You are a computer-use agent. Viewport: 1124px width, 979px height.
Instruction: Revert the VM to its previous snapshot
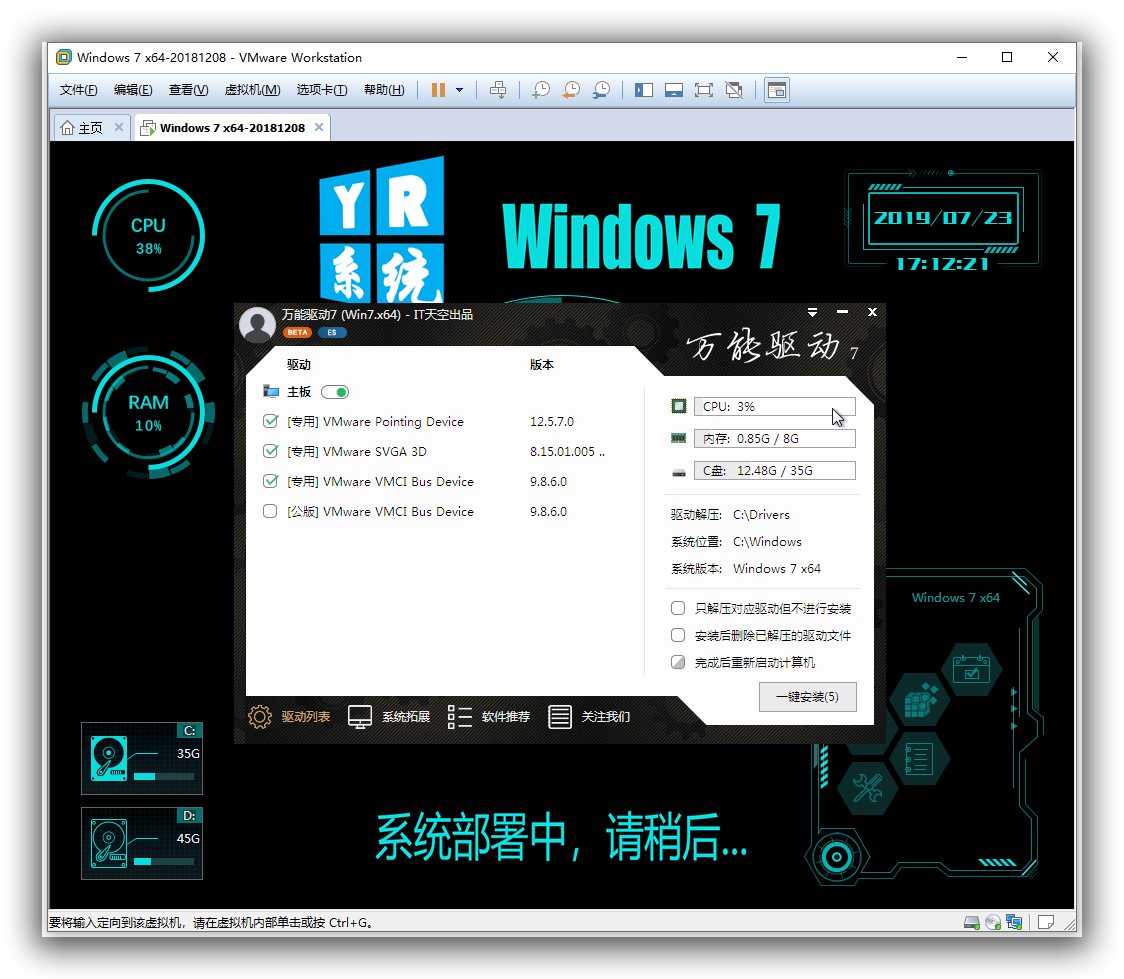(571, 90)
